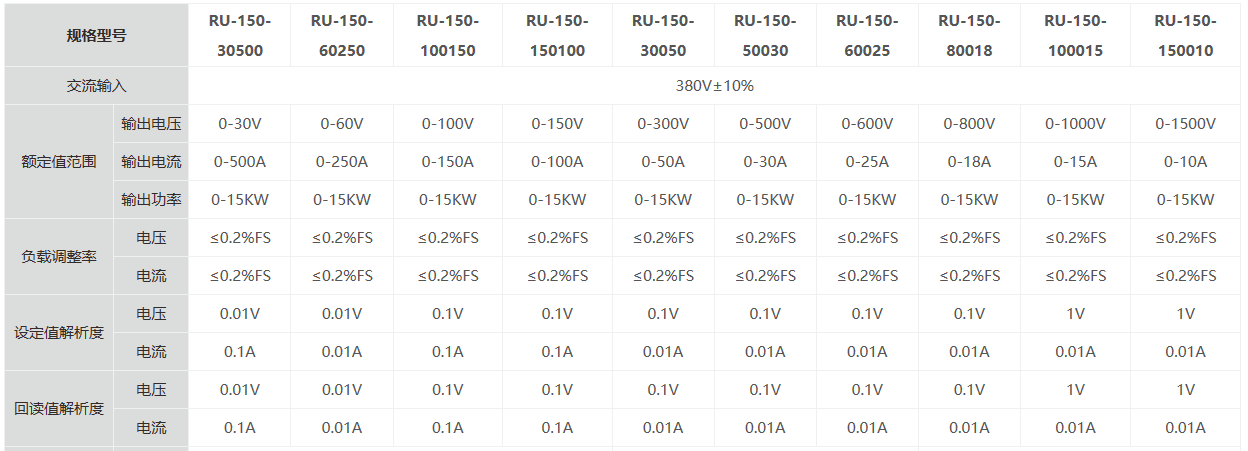Image resolution: width=1248 pixels, height=451 pixels.
Task: Select the 0-500A output current cell
Action: coord(239,162)
